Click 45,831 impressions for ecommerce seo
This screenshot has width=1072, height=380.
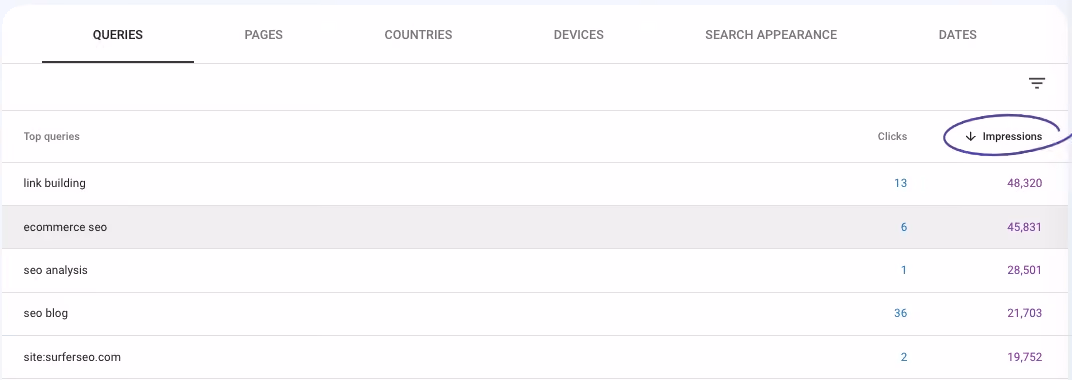click(1024, 227)
